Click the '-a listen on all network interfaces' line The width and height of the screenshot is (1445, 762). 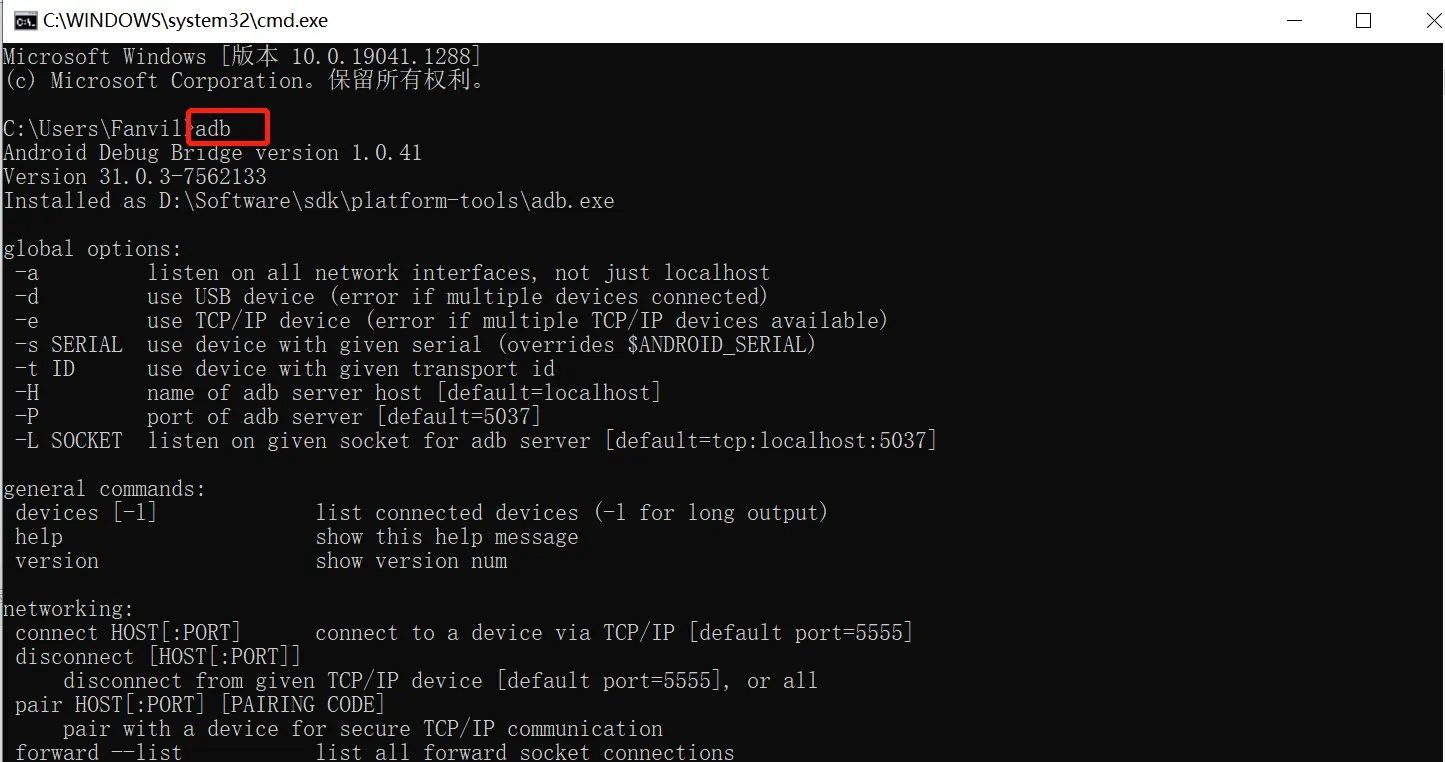coord(395,272)
